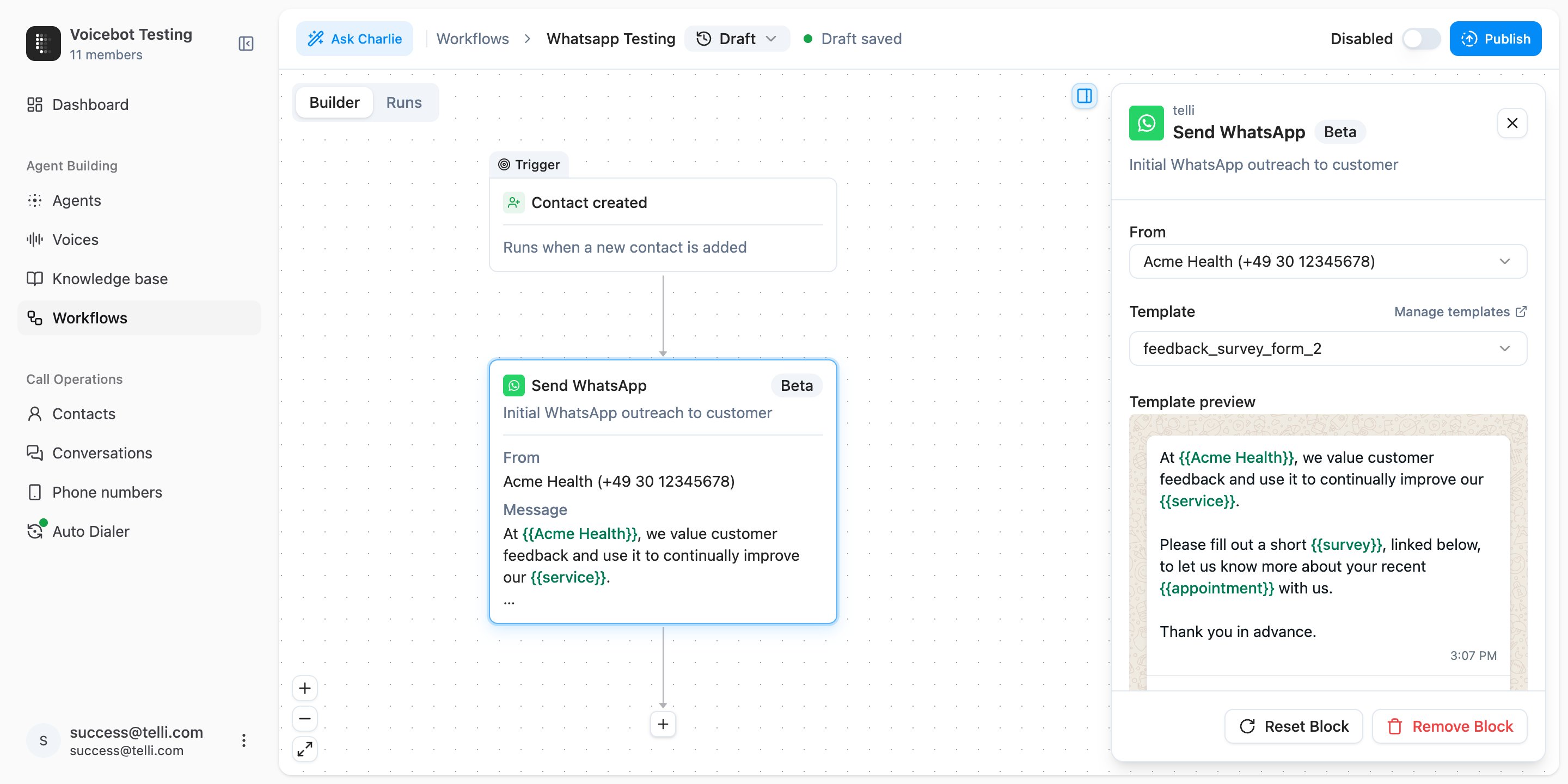Switch to the Builder tab
Screen dimensions: 1568x784
(334, 102)
